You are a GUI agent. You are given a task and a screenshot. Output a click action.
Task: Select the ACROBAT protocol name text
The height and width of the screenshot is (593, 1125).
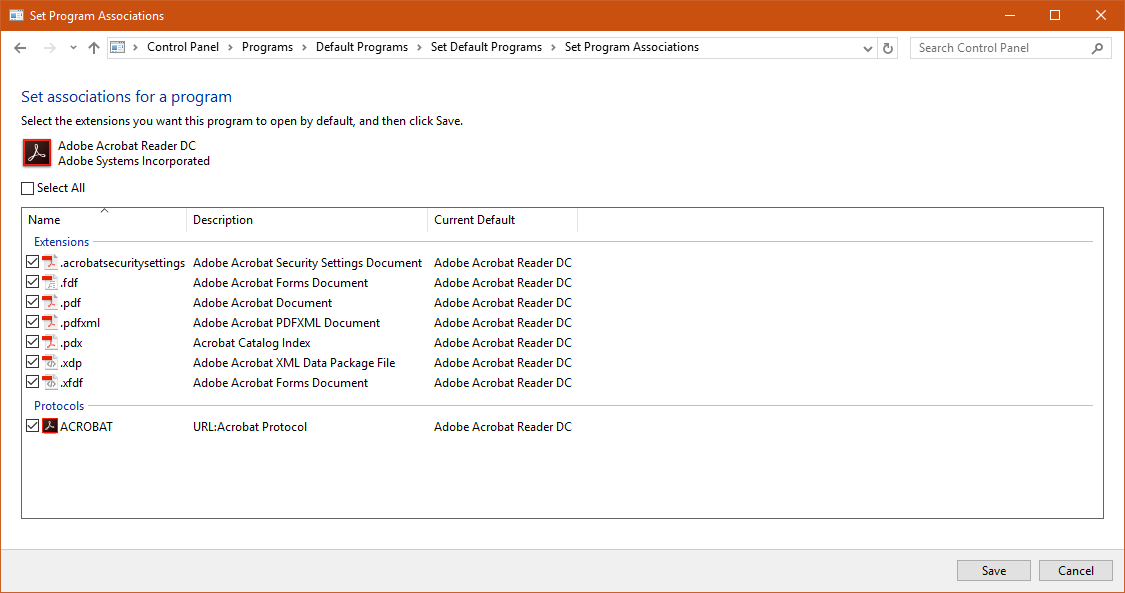[x=86, y=427]
